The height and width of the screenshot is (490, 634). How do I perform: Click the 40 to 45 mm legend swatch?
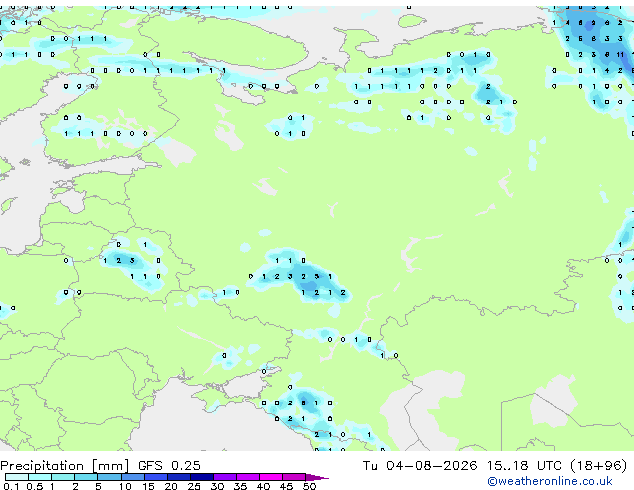(x=271, y=477)
